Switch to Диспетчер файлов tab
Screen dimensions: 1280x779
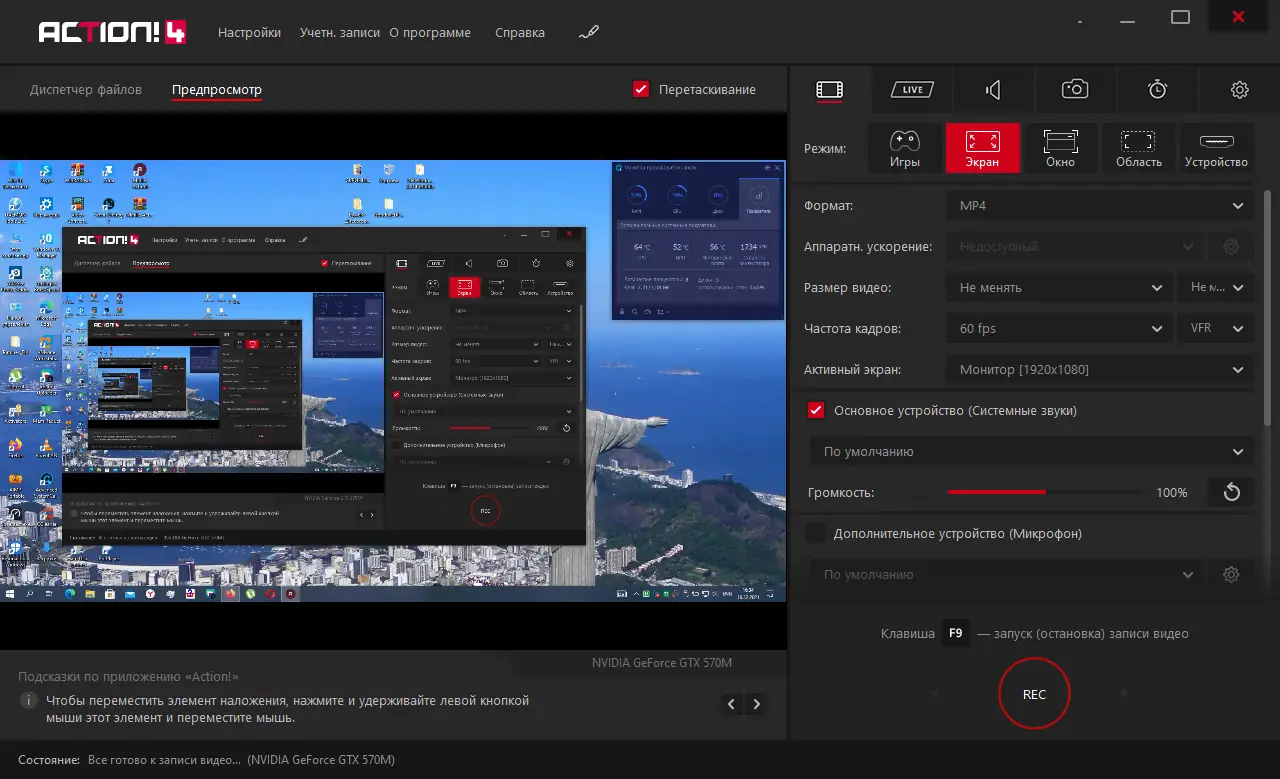86,89
